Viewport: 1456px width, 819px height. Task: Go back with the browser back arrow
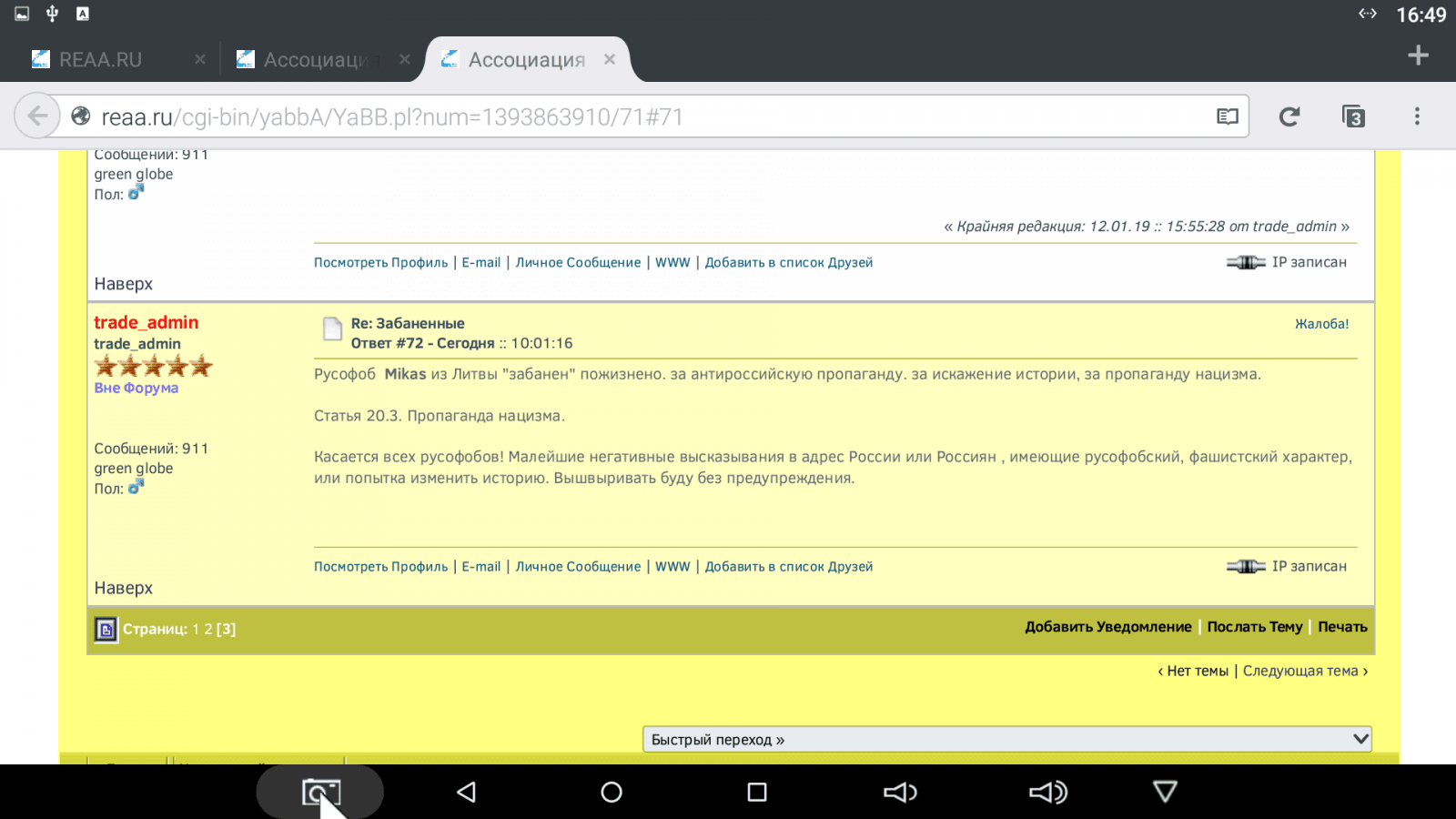coord(37,116)
